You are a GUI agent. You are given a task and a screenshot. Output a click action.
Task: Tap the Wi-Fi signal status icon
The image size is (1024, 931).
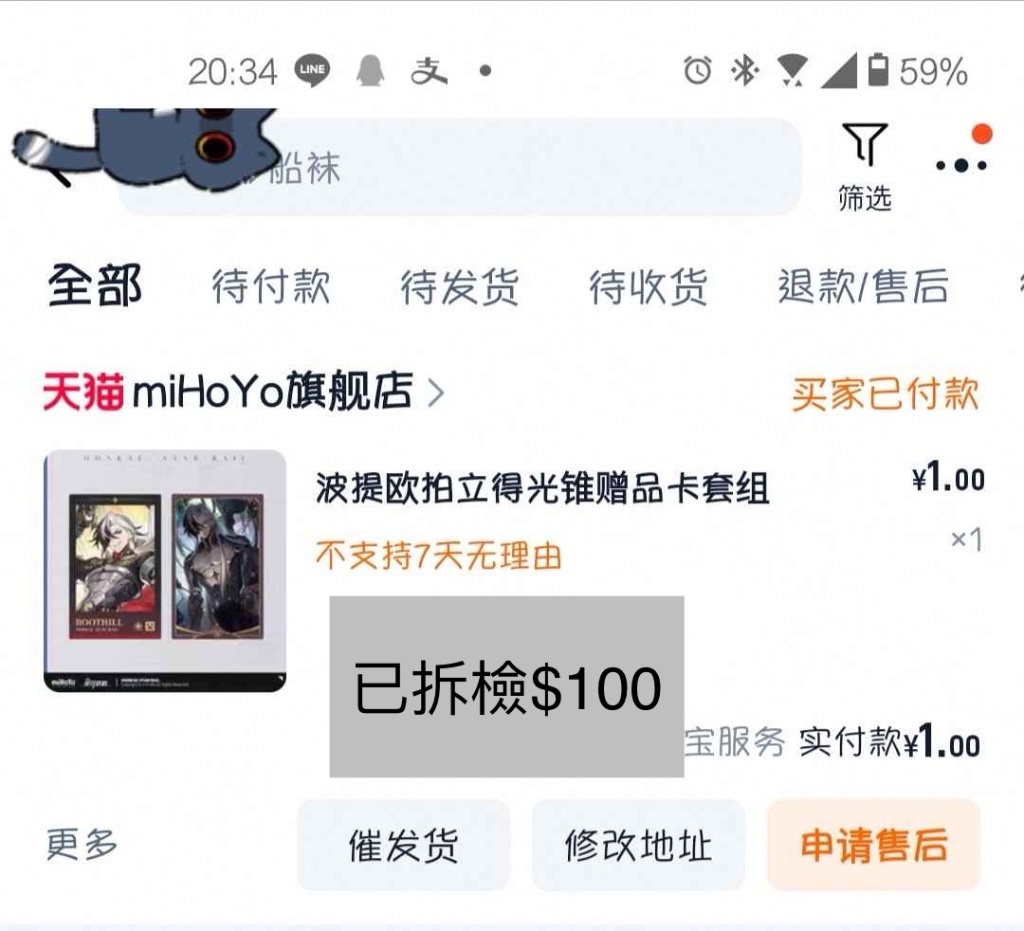click(792, 71)
